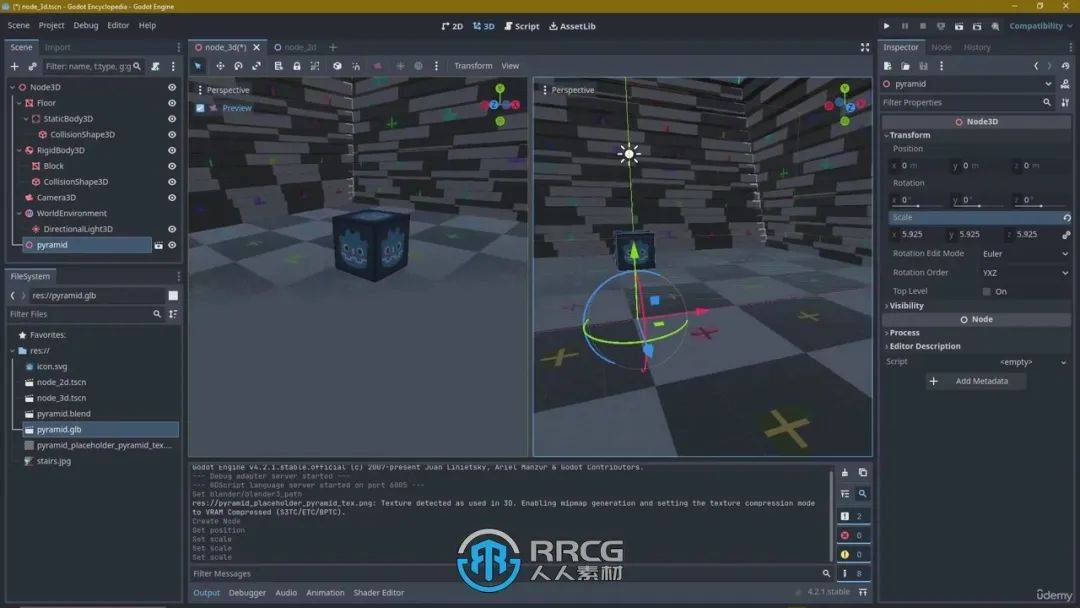Run the project with the Play button
This screenshot has height=608, width=1080.
(x=886, y=26)
